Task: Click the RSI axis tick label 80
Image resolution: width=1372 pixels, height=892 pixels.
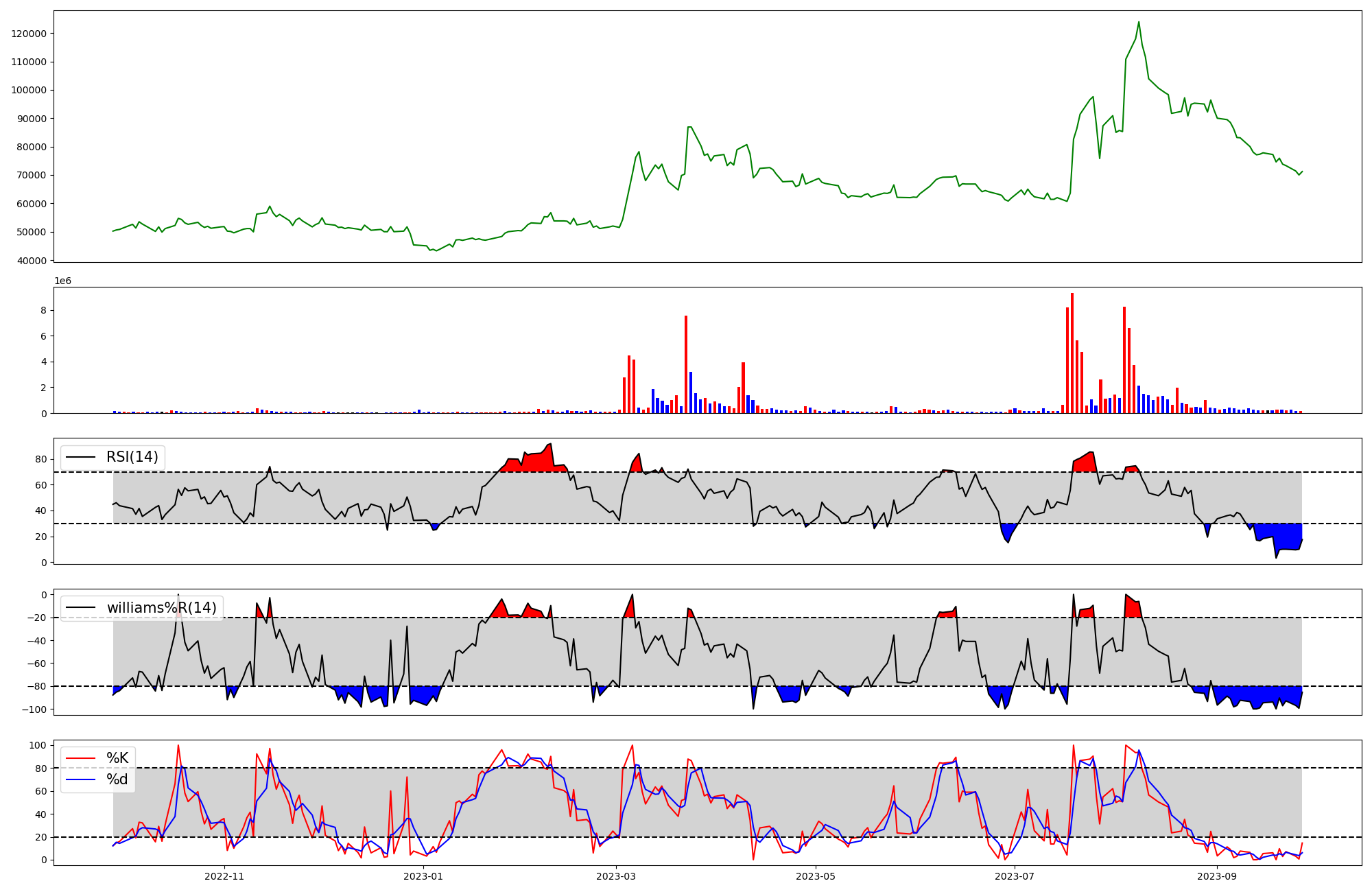Action: coord(42,459)
